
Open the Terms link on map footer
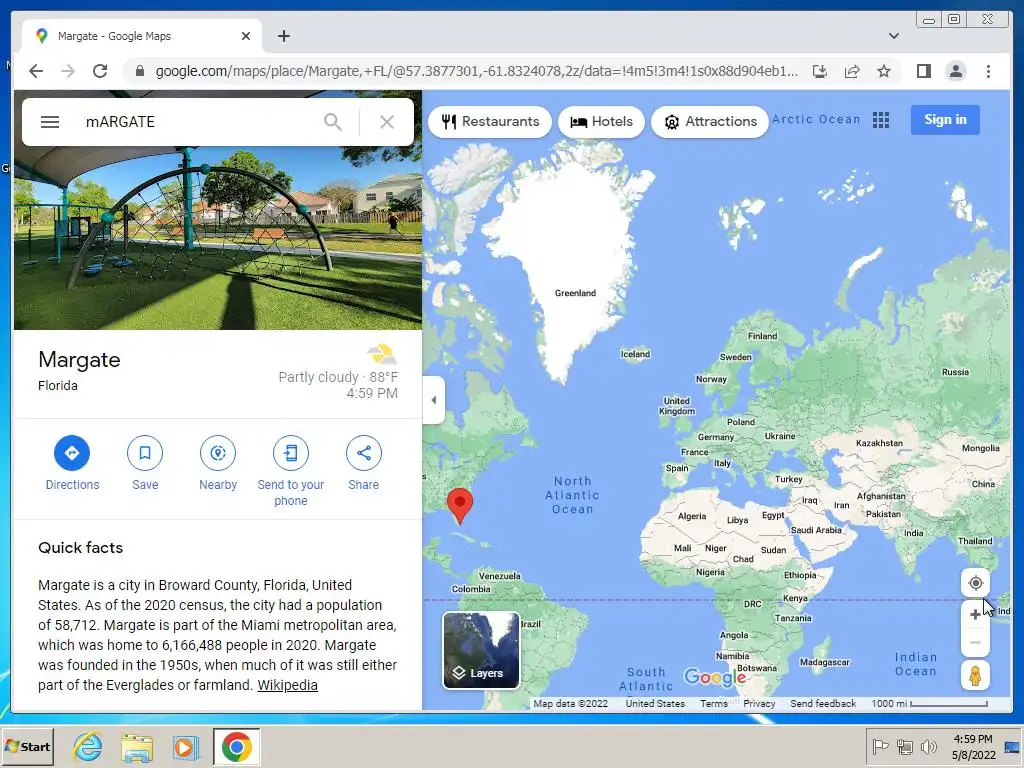714,703
